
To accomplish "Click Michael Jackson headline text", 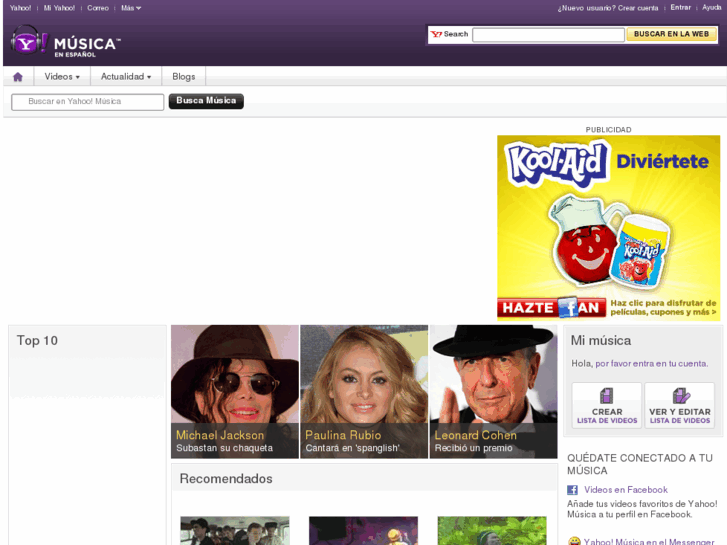I will click(220, 435).
